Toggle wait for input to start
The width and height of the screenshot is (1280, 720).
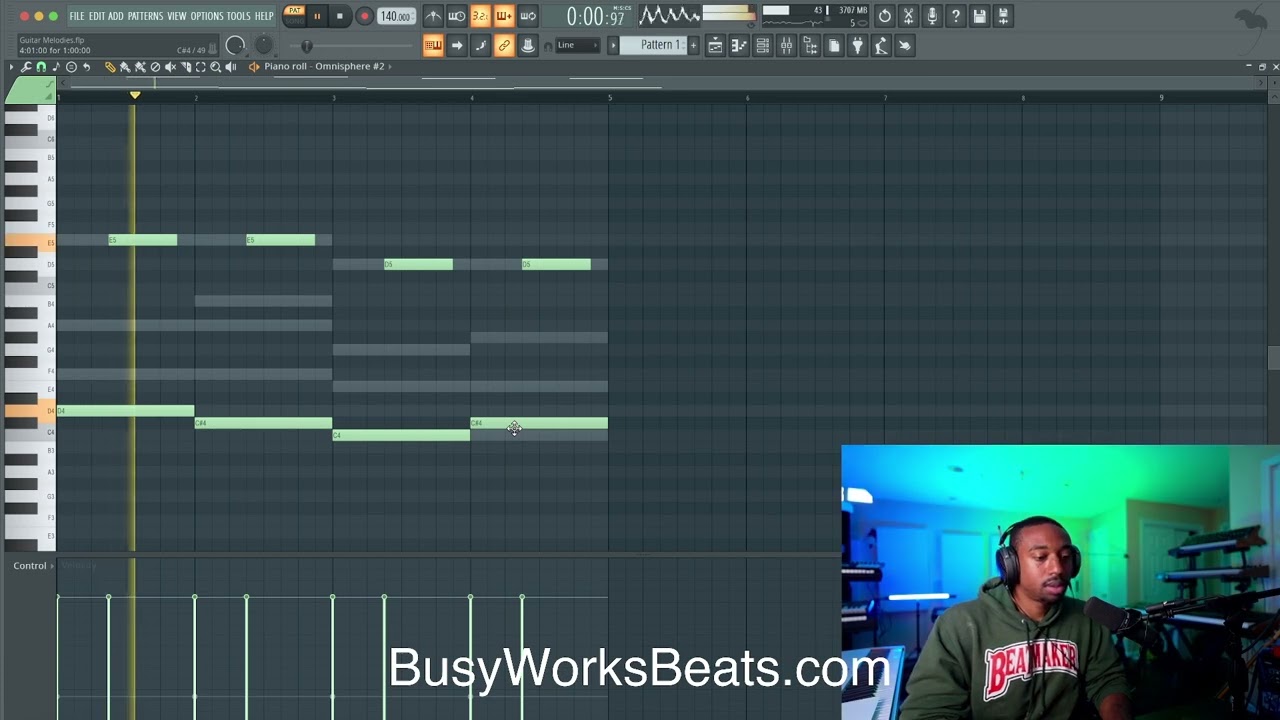click(x=456, y=16)
